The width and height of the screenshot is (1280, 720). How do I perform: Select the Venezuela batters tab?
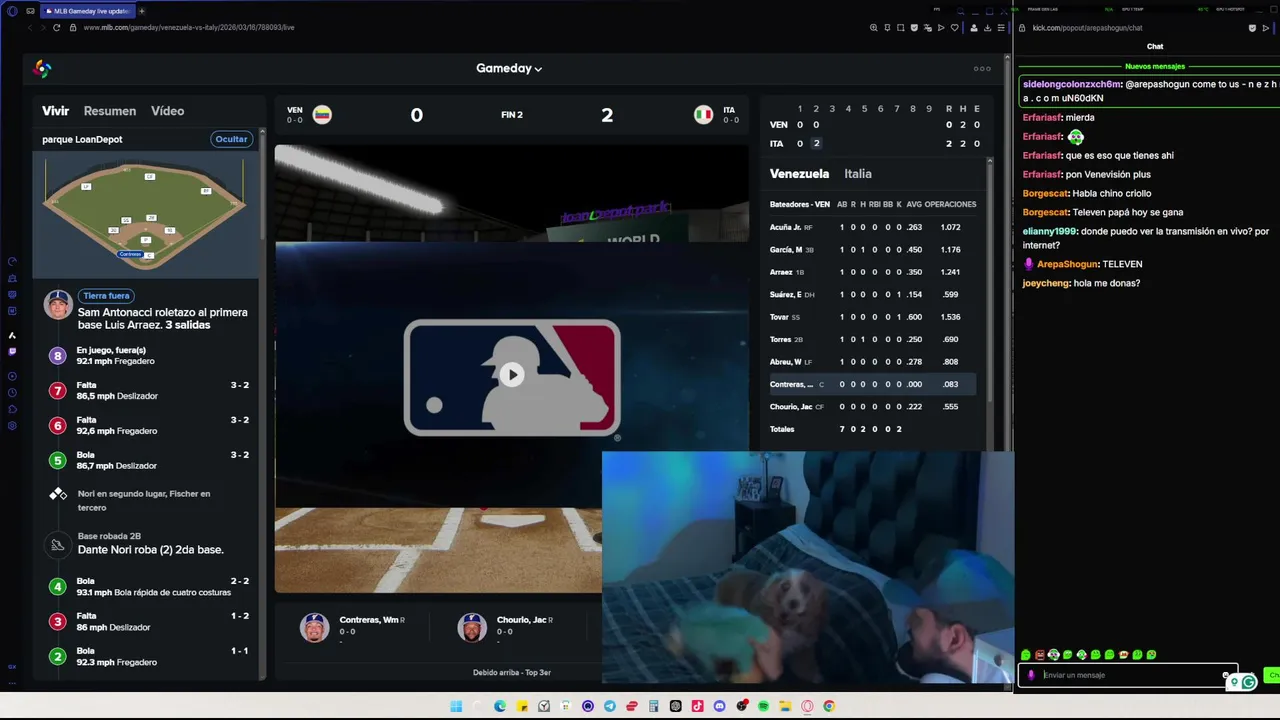coord(799,174)
